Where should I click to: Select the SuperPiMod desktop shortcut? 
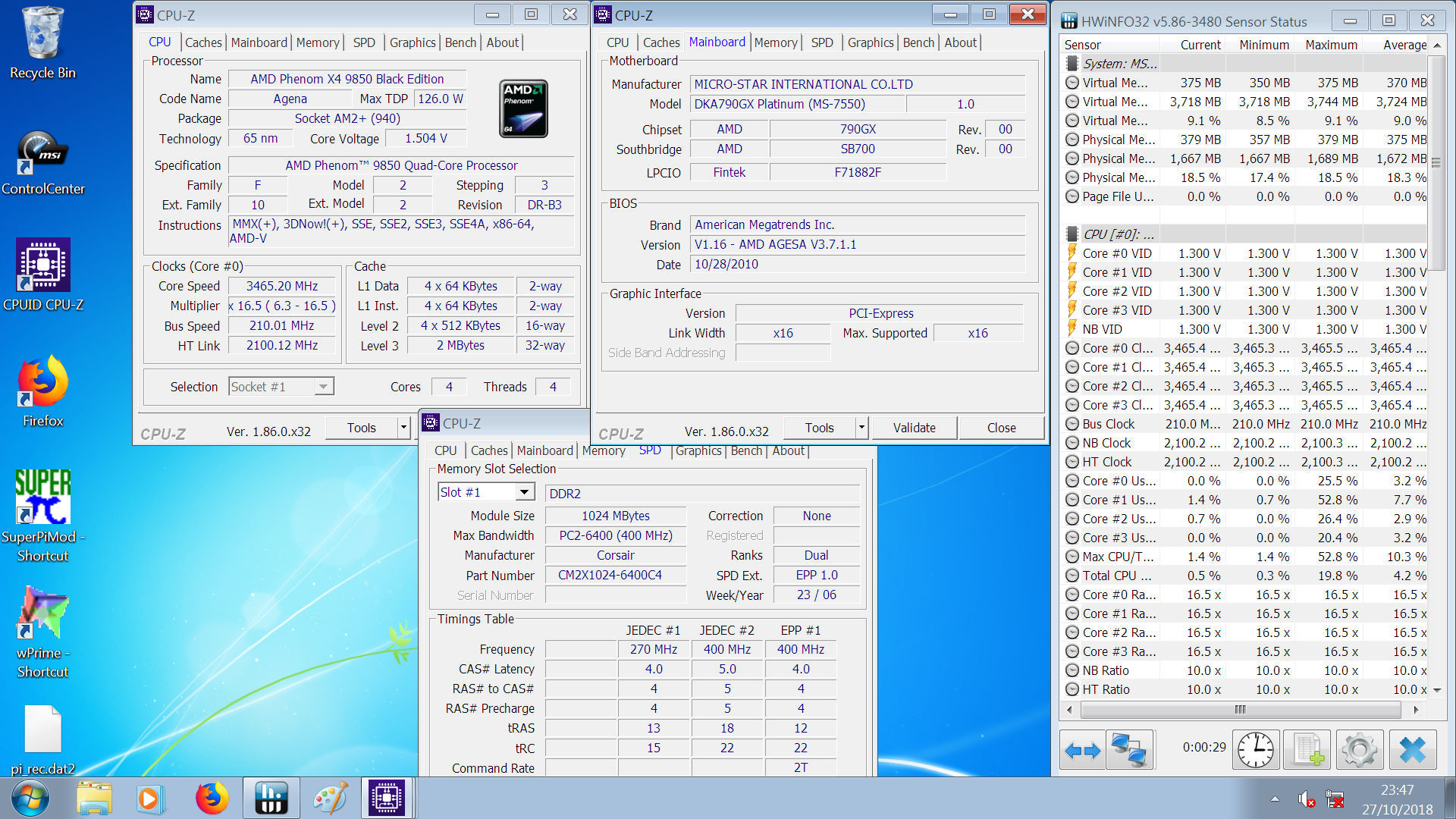(42, 516)
